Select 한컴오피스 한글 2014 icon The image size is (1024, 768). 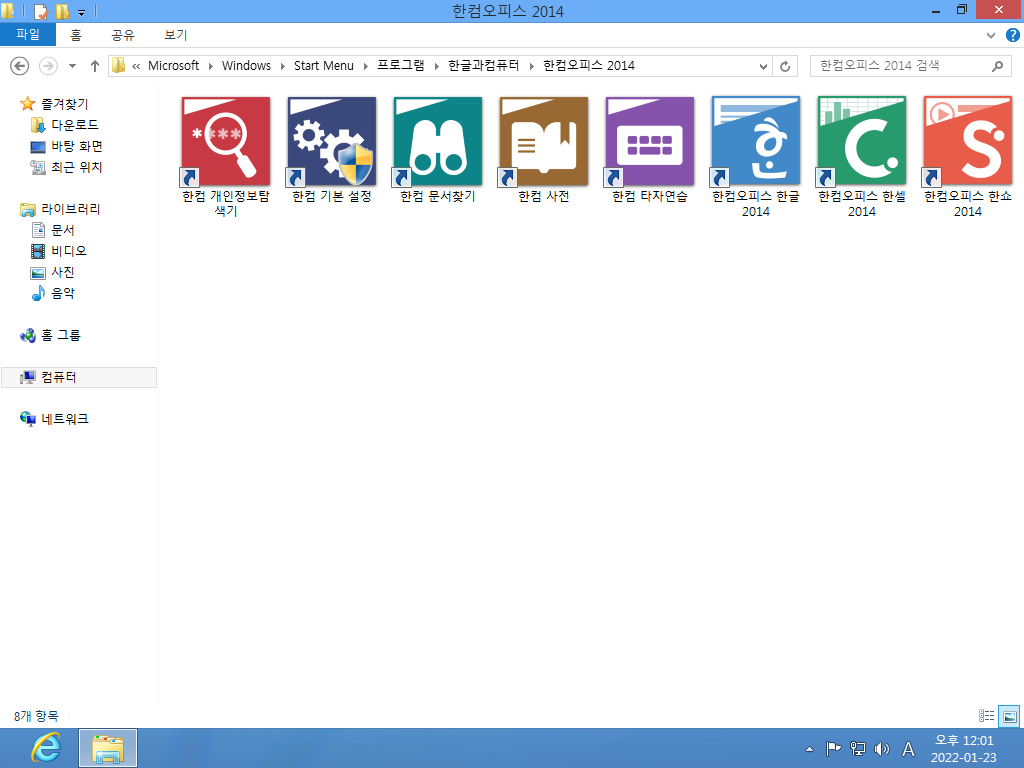[756, 141]
